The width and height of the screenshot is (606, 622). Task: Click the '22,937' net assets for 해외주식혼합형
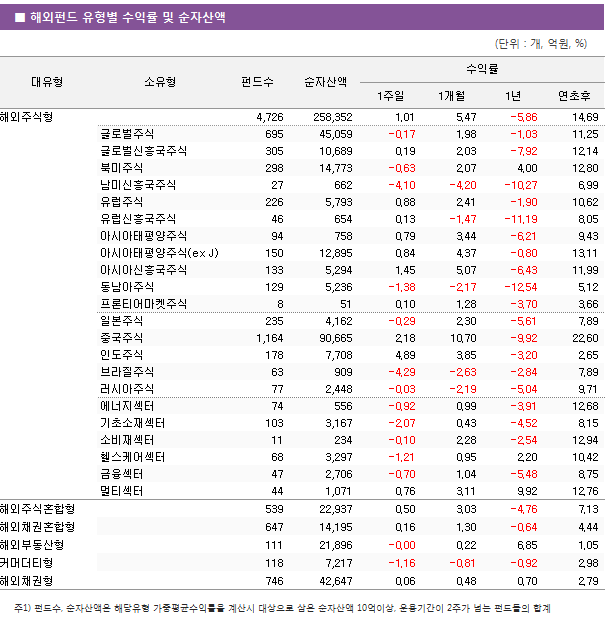pos(336,509)
